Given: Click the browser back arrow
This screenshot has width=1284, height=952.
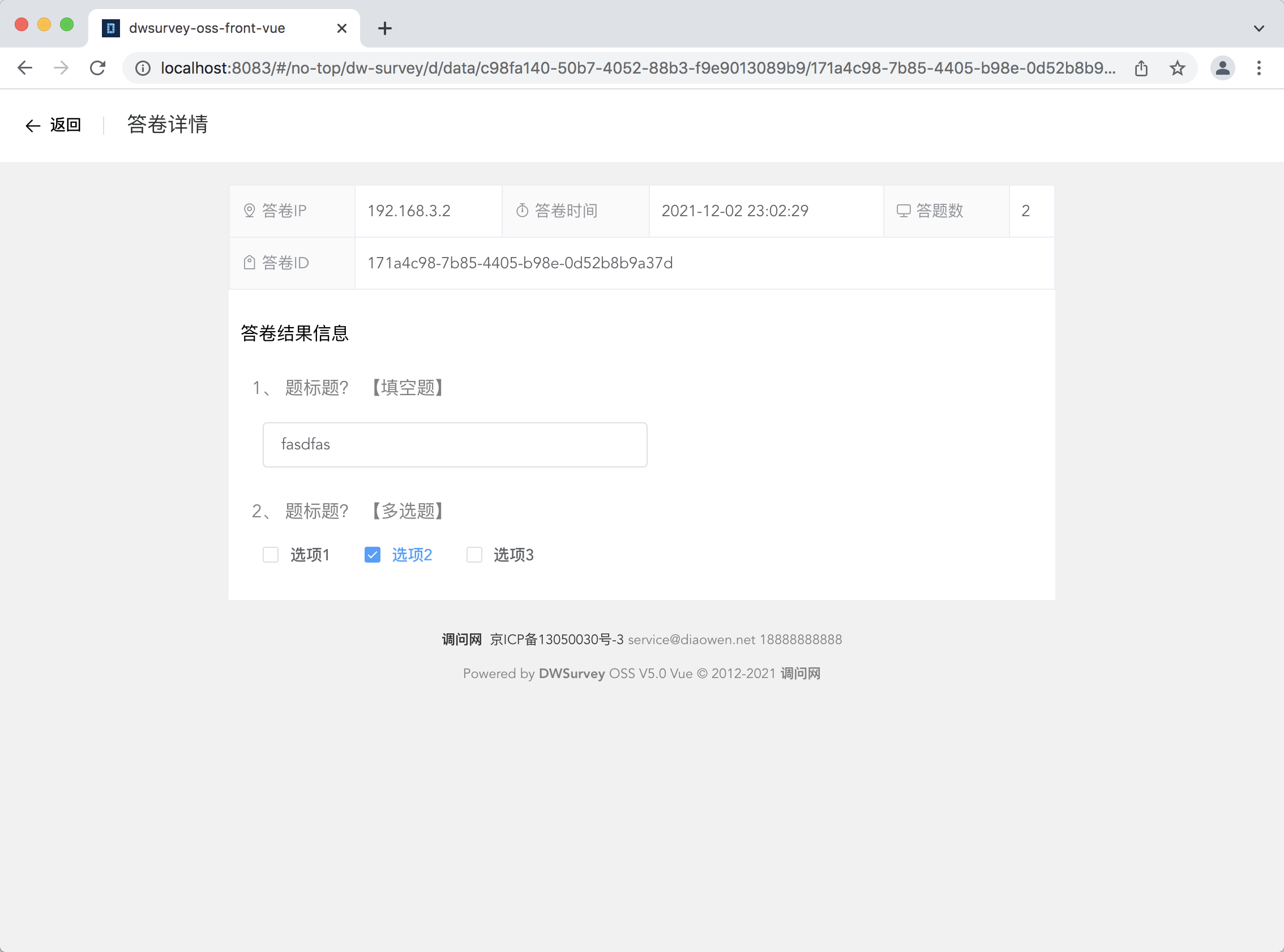Looking at the screenshot, I should pos(25,68).
